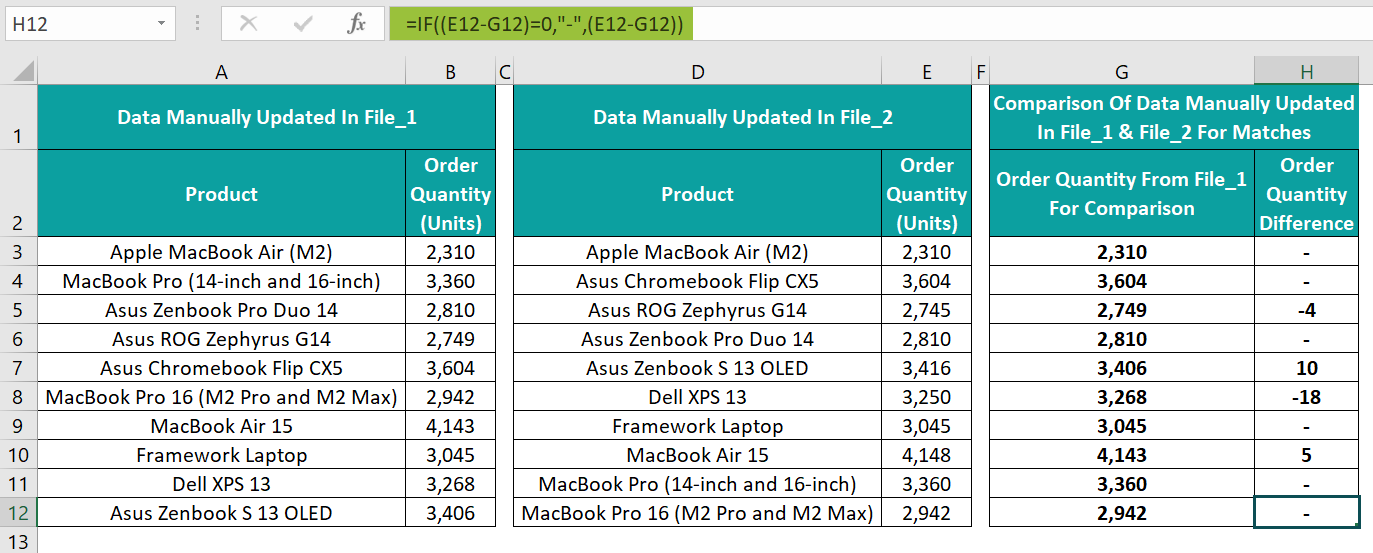Screen dimensions: 1373x553
Task: Click the Enter checkmark formula bar icon
Action: tap(303, 23)
